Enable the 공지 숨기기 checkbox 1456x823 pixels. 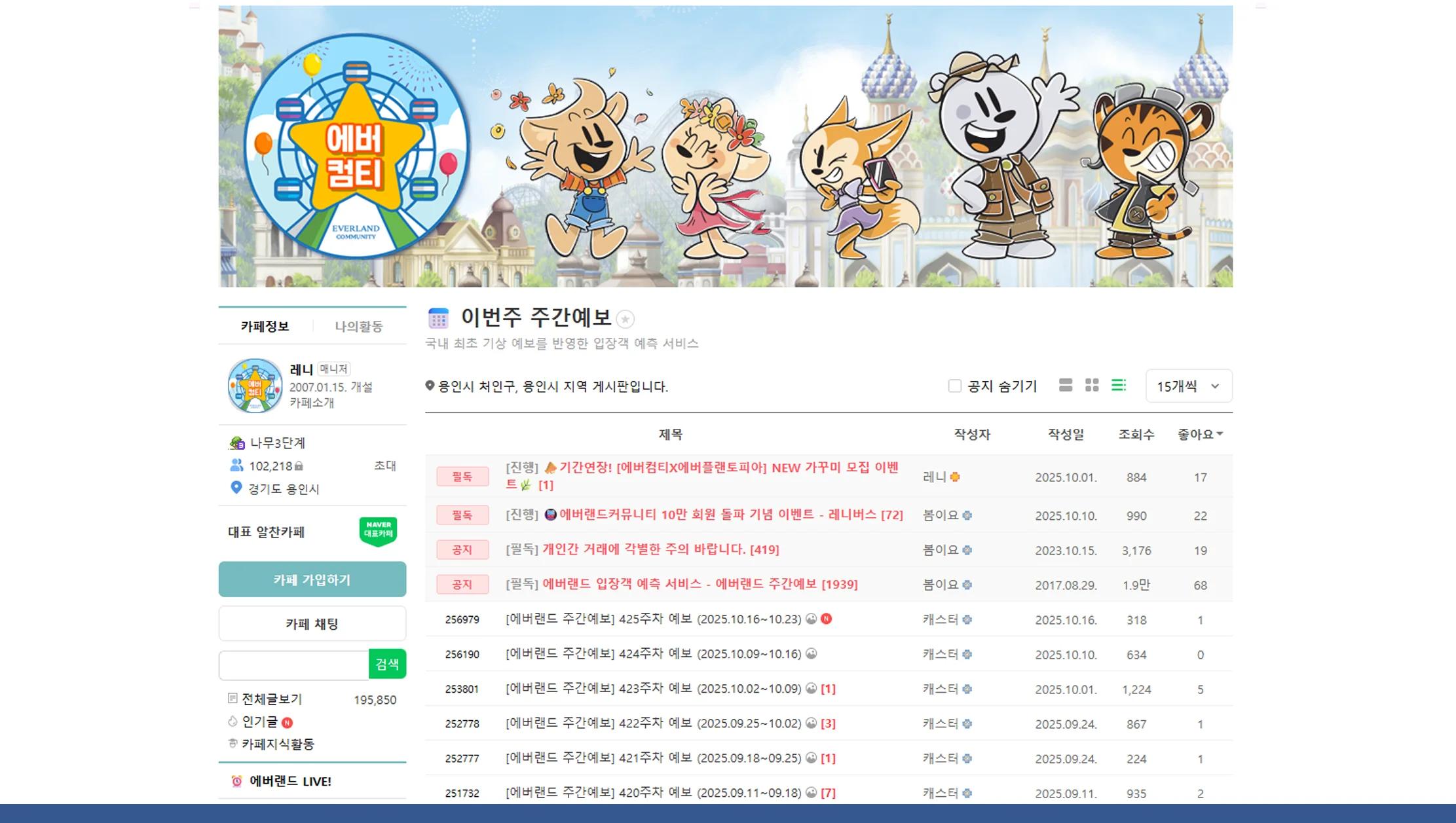[x=954, y=386]
